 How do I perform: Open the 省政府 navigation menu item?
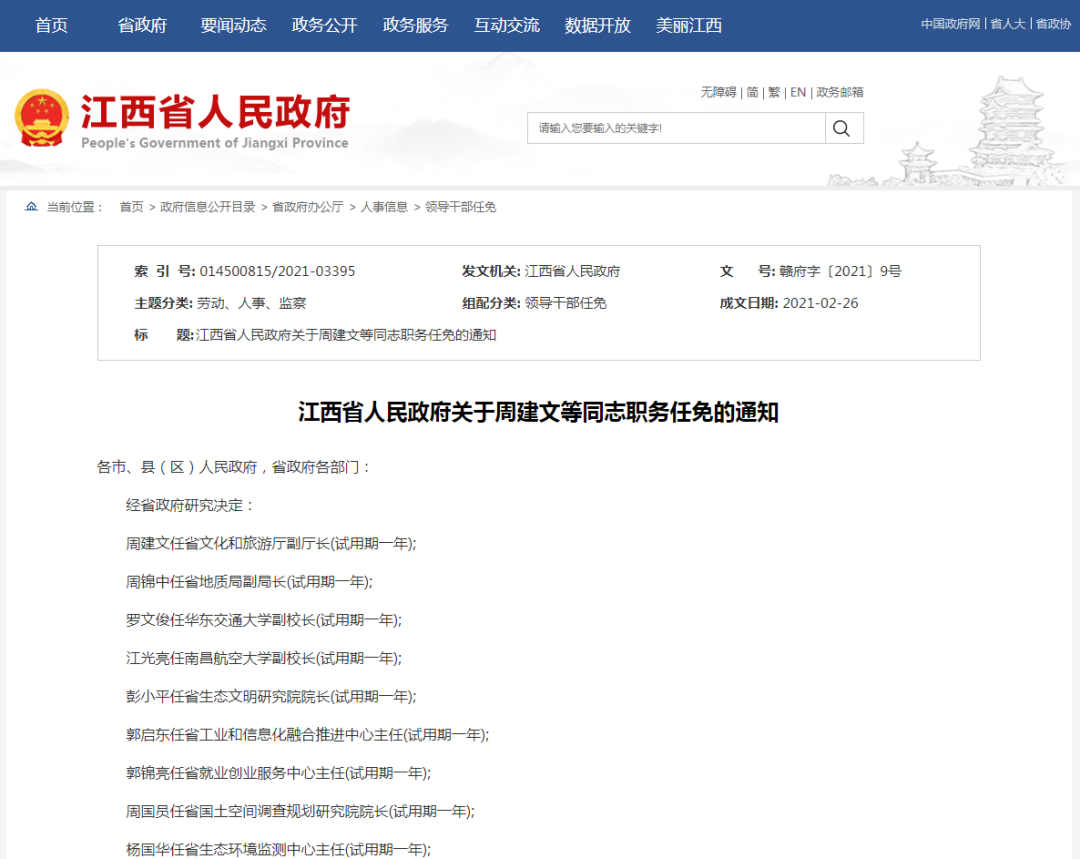(142, 25)
